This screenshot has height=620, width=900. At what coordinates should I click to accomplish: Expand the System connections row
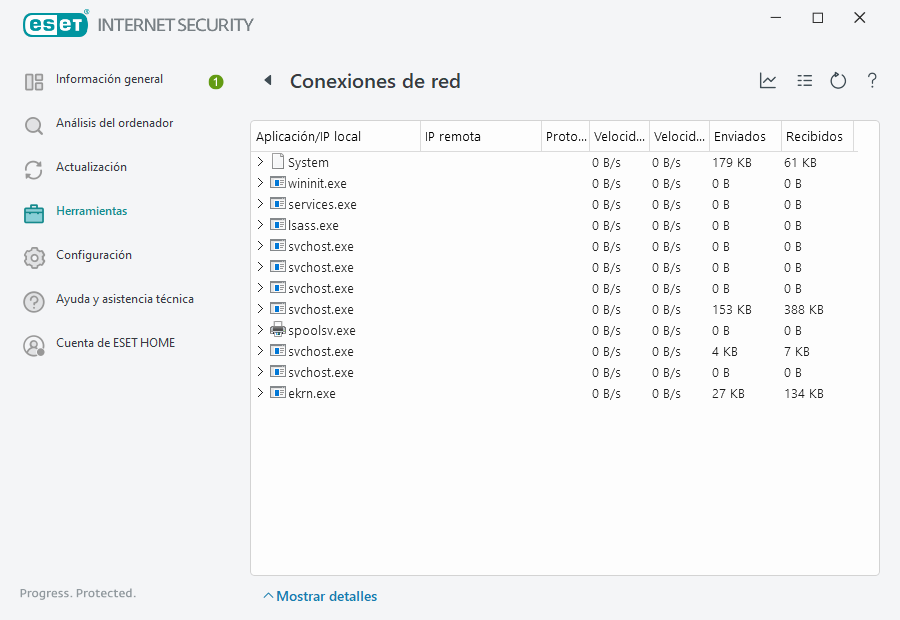[x=260, y=162]
